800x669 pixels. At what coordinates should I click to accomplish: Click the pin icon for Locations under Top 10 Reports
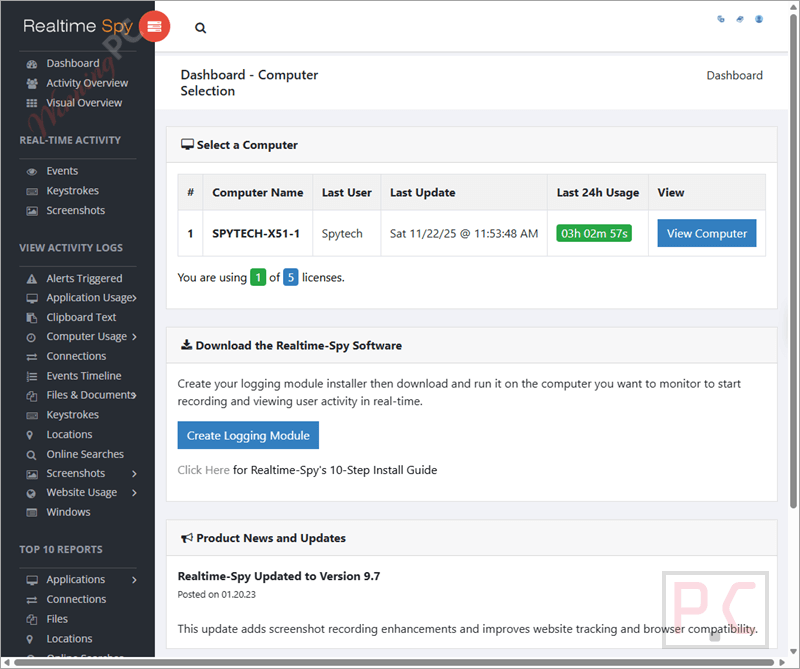coord(30,639)
